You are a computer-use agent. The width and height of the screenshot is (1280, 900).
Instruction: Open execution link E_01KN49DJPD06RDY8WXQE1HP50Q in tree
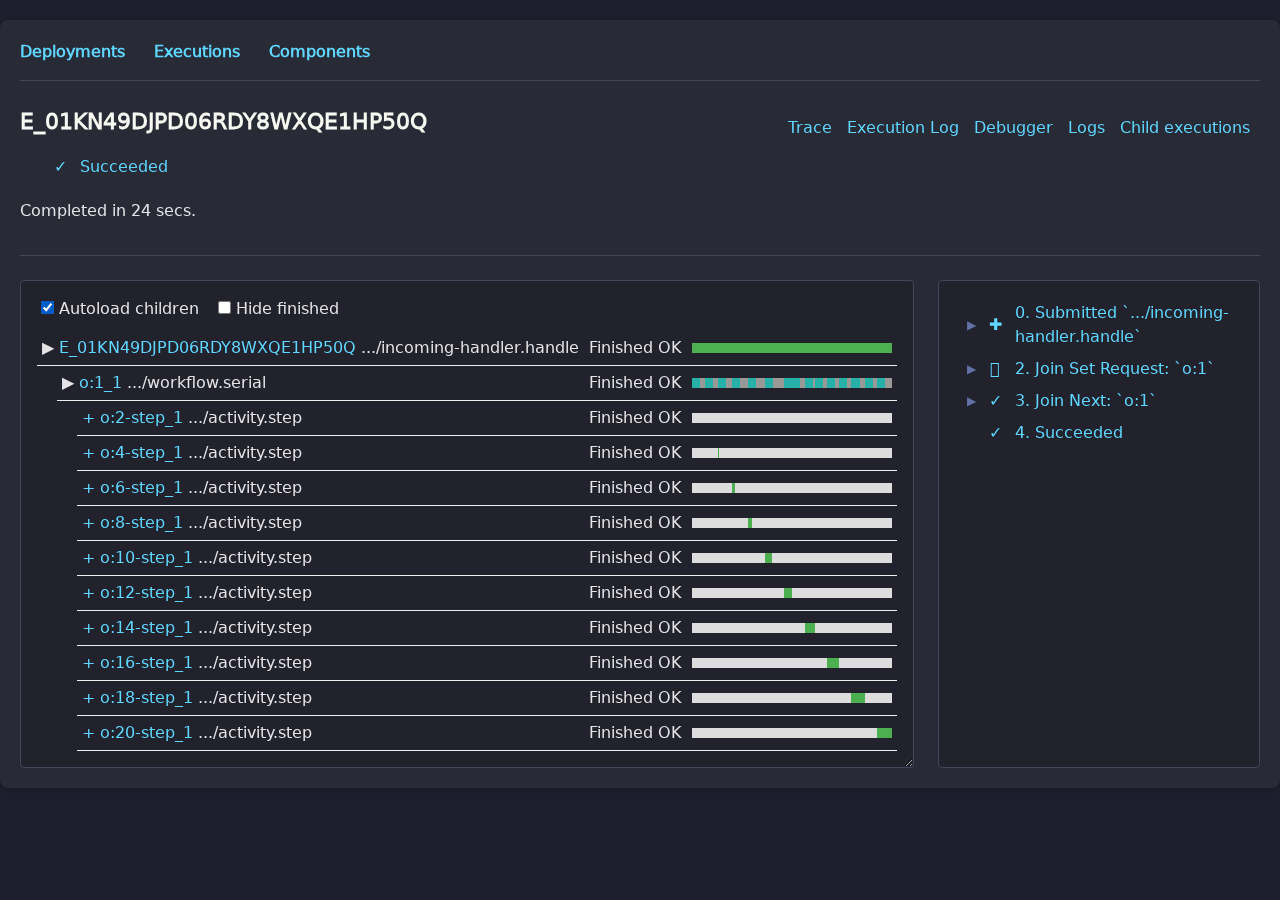(207, 348)
